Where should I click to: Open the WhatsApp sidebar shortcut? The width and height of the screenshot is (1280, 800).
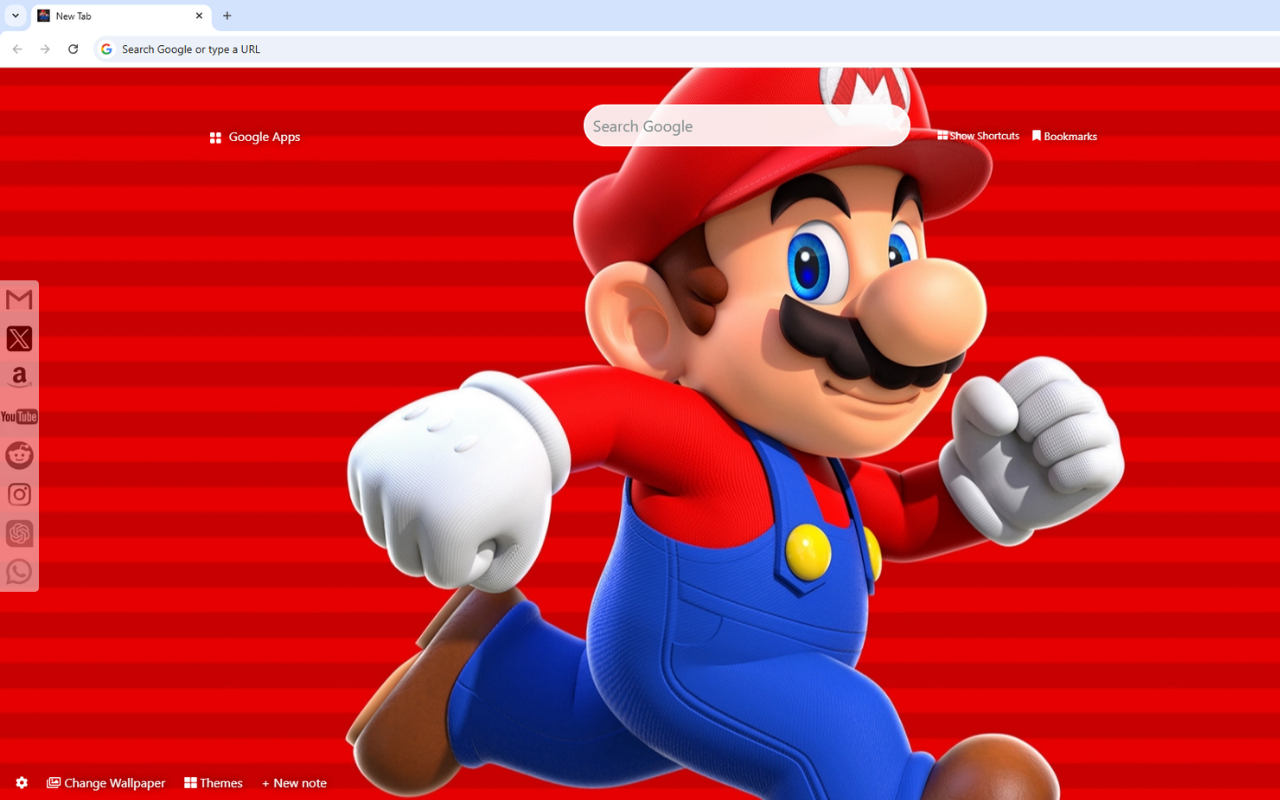19,572
